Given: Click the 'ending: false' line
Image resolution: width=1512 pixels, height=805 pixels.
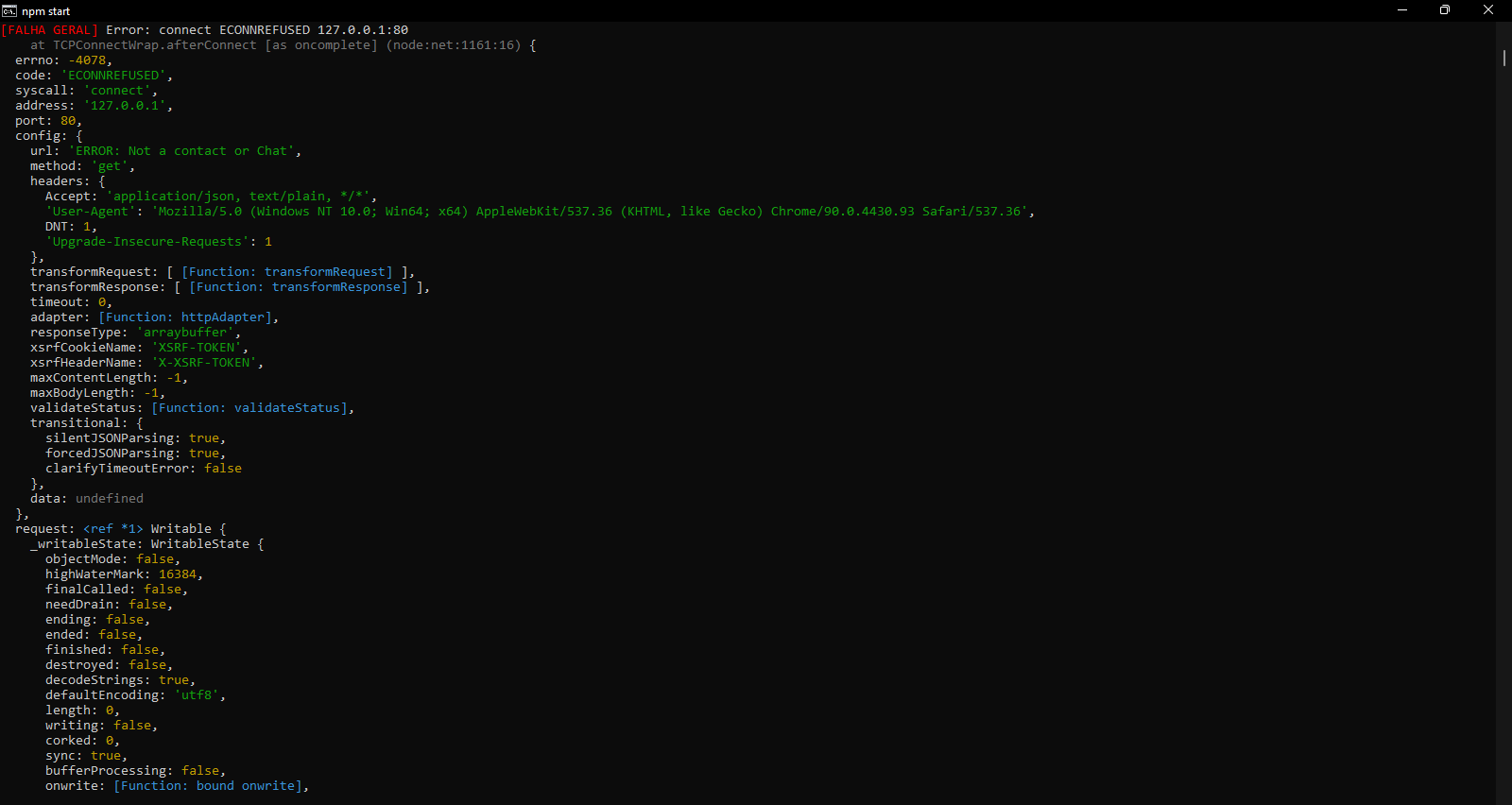Looking at the screenshot, I should point(96,620).
